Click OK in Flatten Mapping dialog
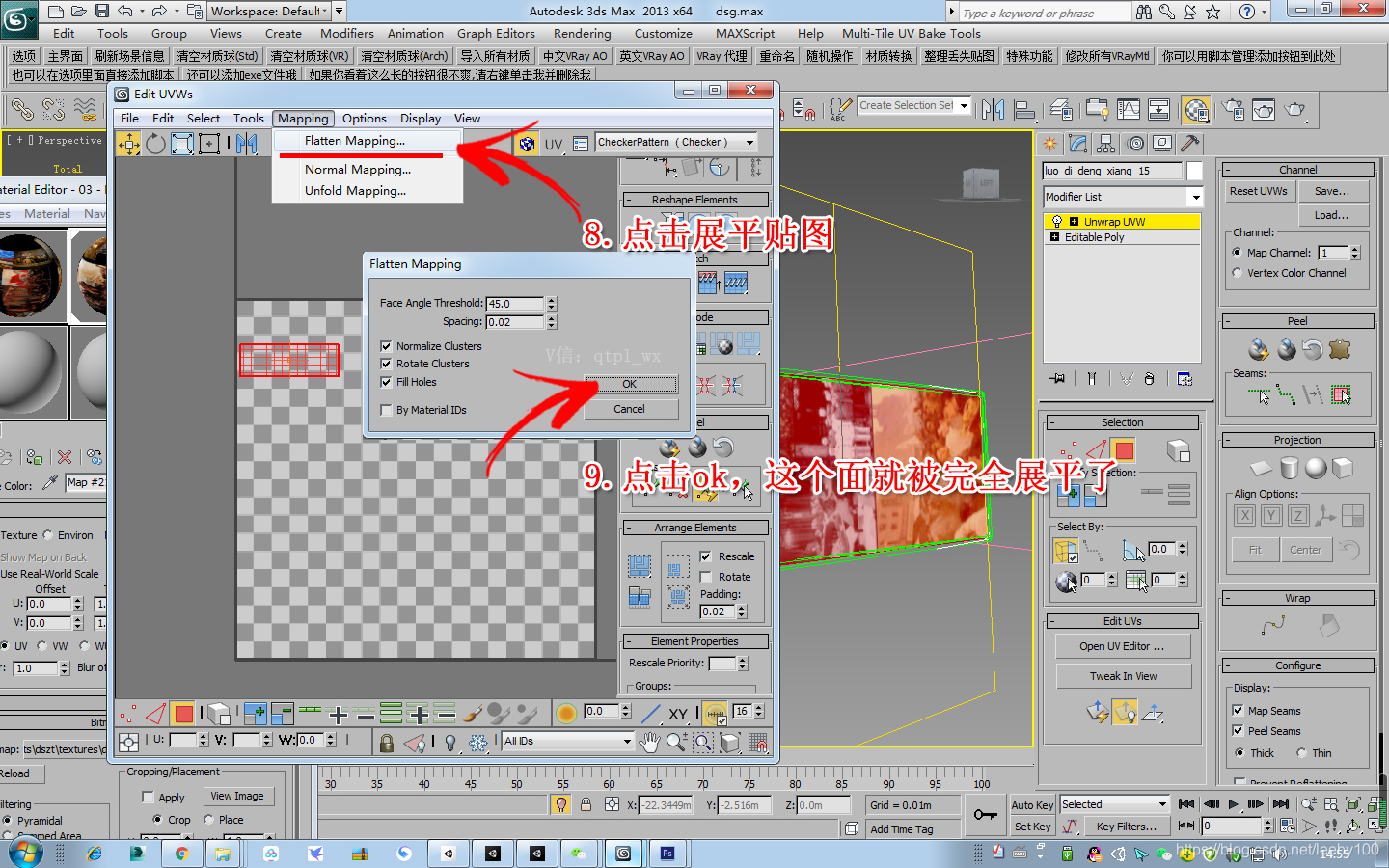The image size is (1389, 868). (x=629, y=384)
